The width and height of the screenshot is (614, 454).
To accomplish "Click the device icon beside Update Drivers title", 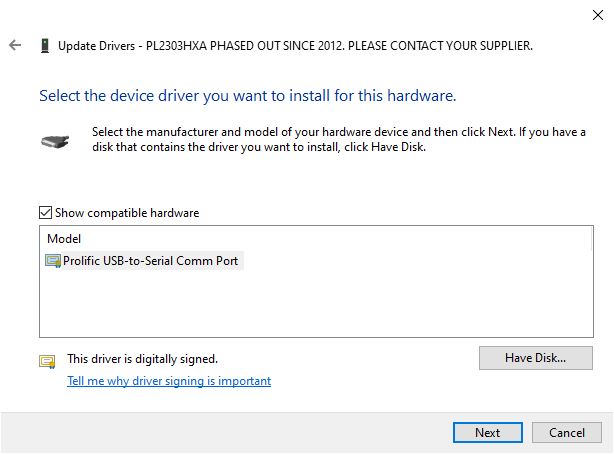I will click(44, 46).
